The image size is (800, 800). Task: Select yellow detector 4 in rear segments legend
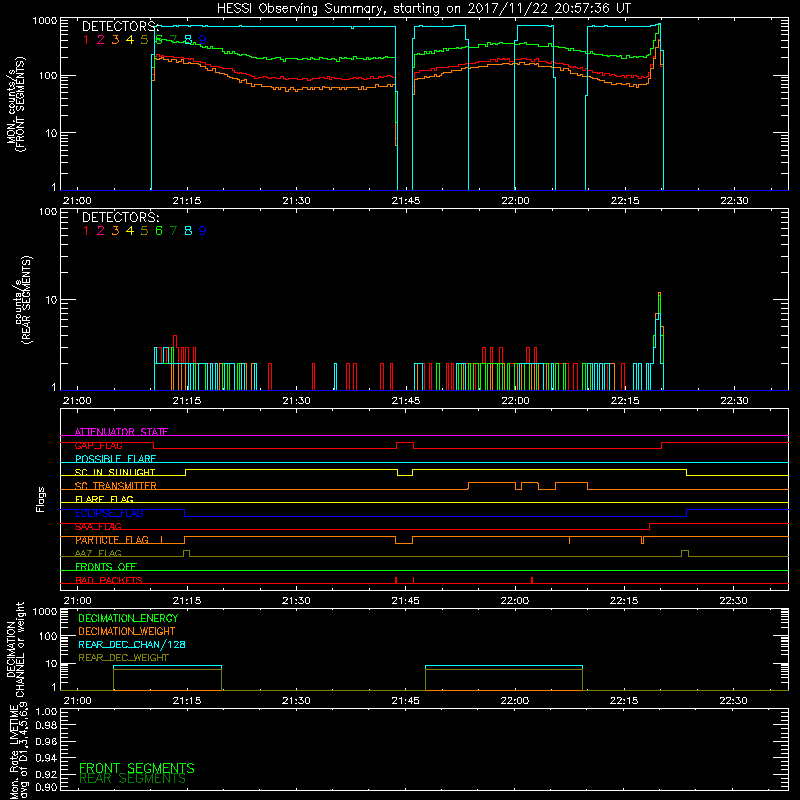tap(130, 231)
